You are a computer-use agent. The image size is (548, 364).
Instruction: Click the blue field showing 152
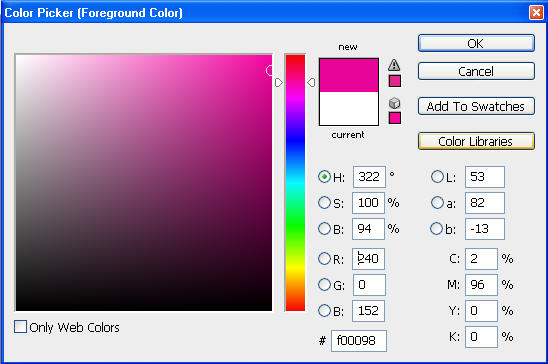click(x=368, y=311)
